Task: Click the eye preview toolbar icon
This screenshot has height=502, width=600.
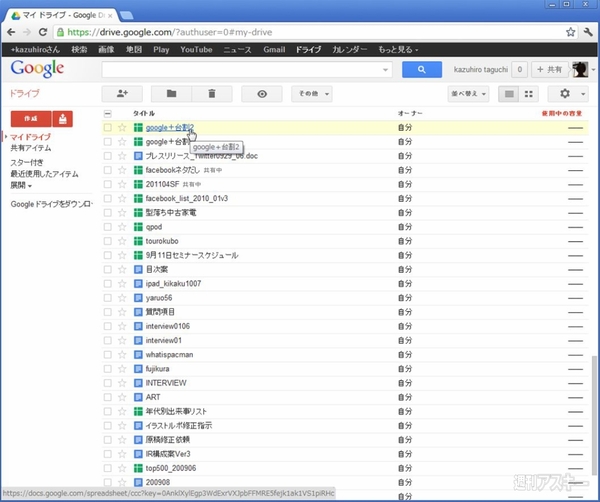Action: click(262, 94)
